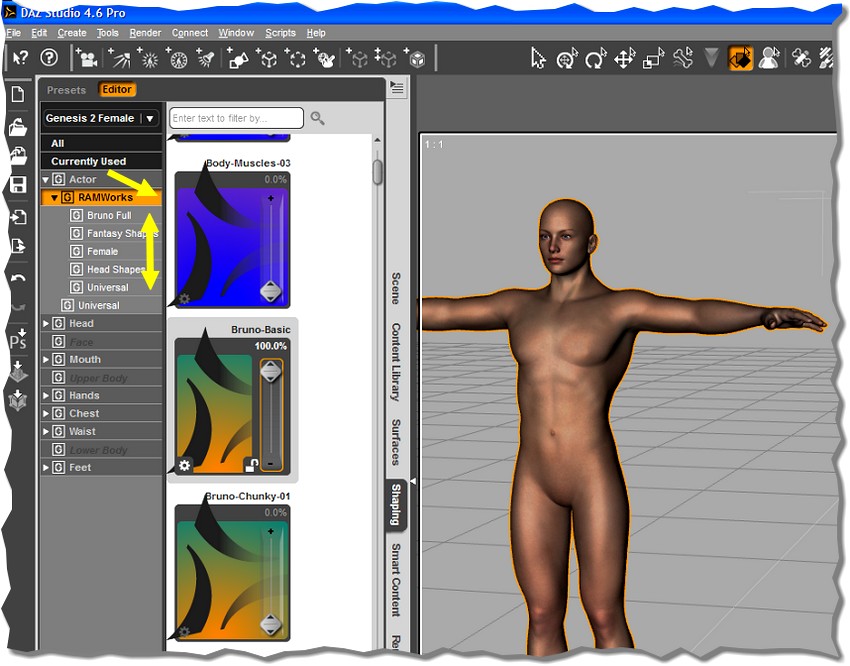Select the Universal manipulator tool
850x666 pixels.
(x=567, y=58)
